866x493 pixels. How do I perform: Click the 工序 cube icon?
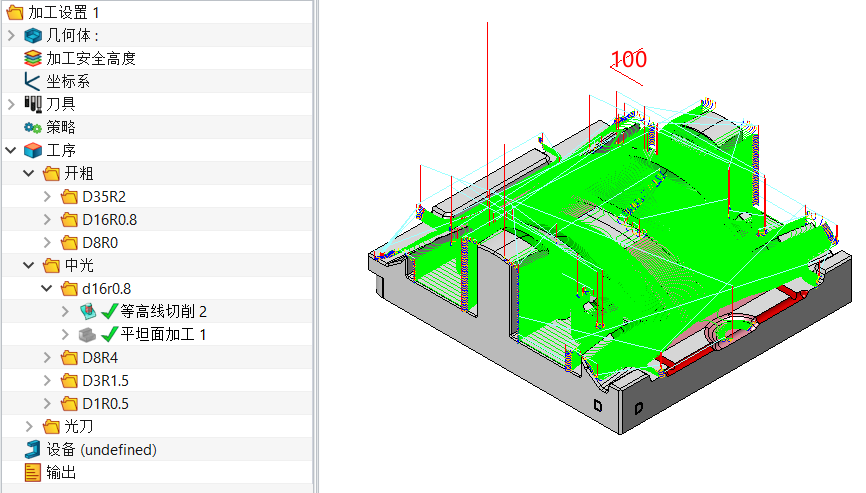tap(33, 150)
